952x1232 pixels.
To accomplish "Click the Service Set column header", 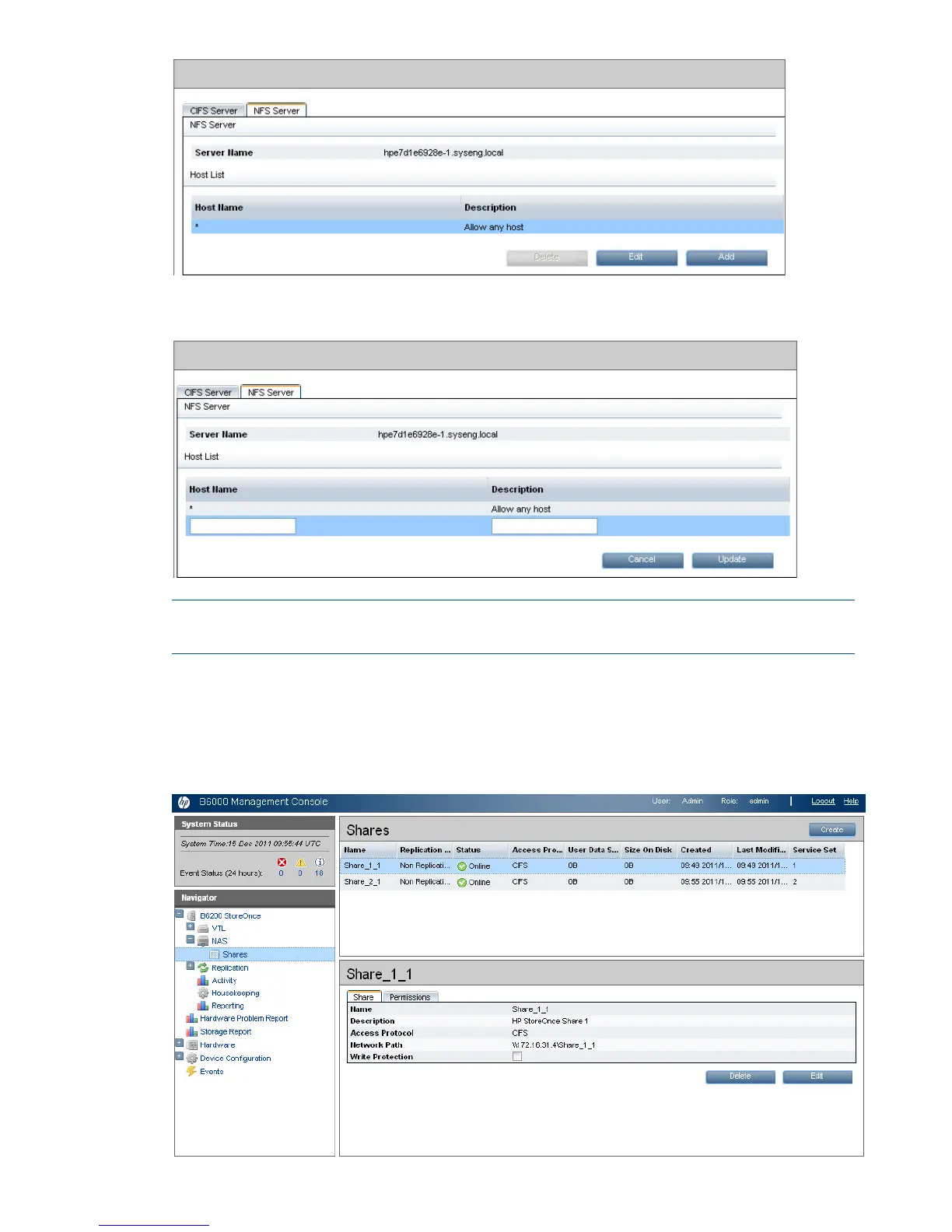I will [817, 850].
